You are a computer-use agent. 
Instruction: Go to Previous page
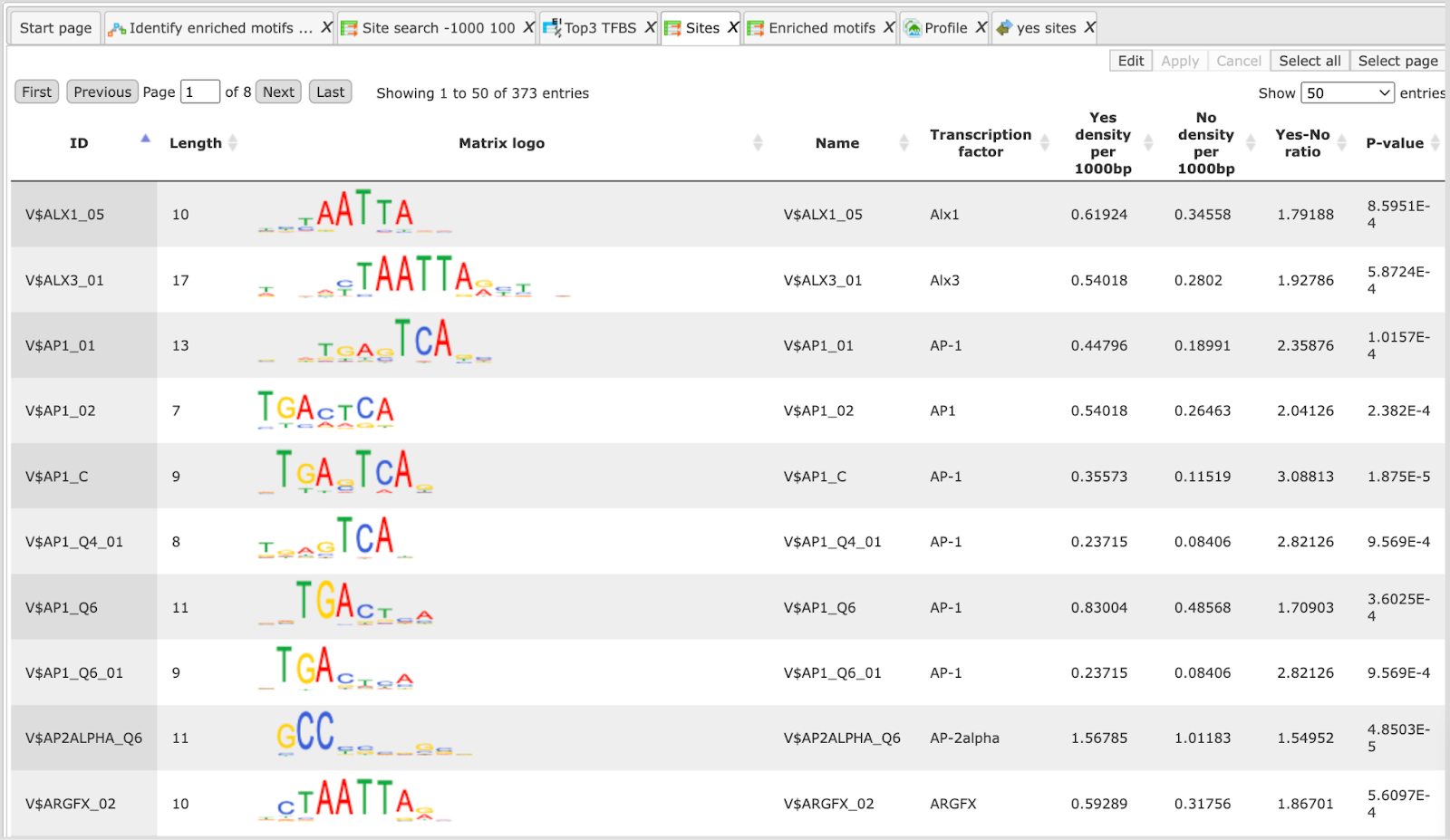(x=102, y=92)
